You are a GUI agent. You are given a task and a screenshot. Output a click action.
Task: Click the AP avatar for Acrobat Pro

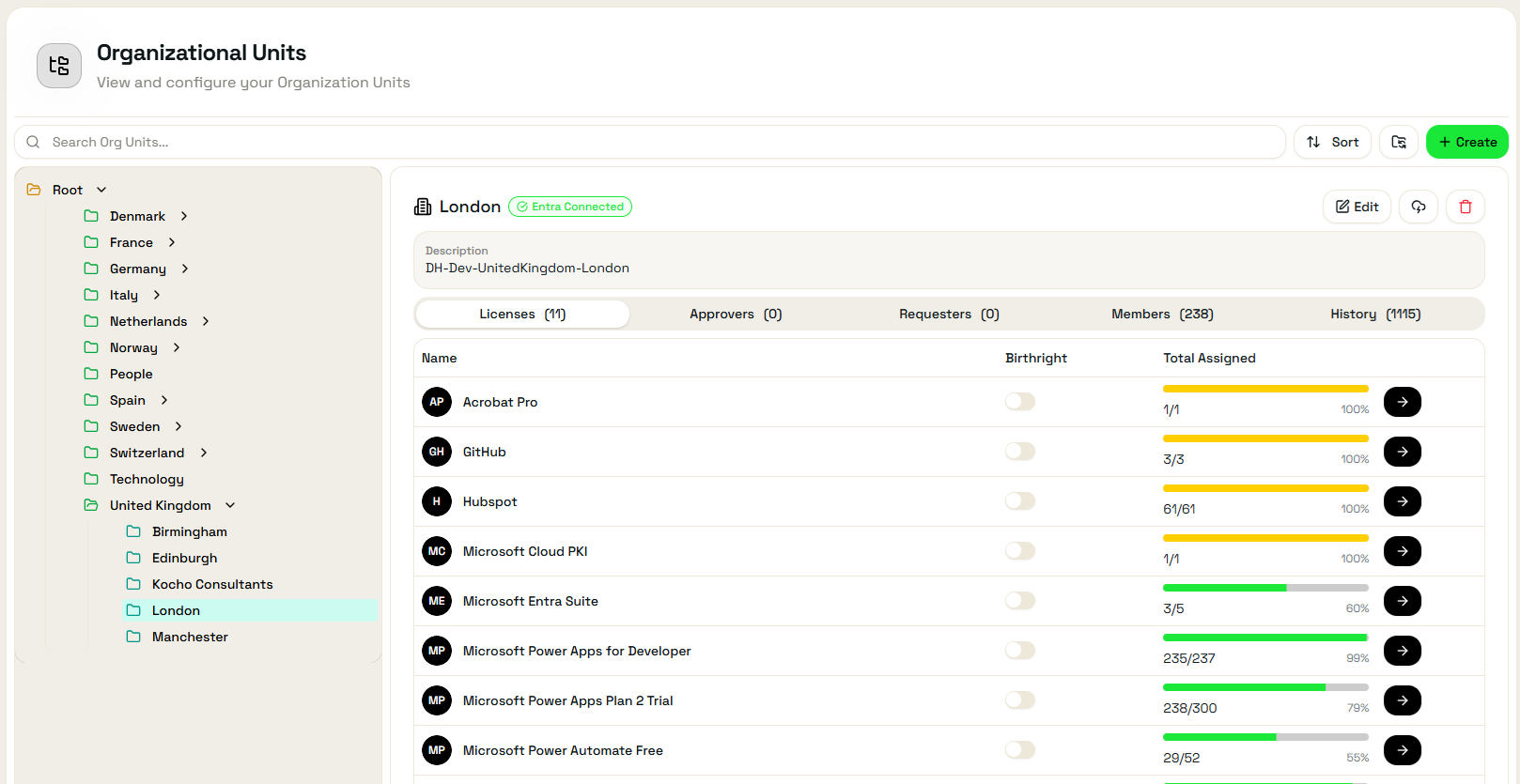pos(437,402)
